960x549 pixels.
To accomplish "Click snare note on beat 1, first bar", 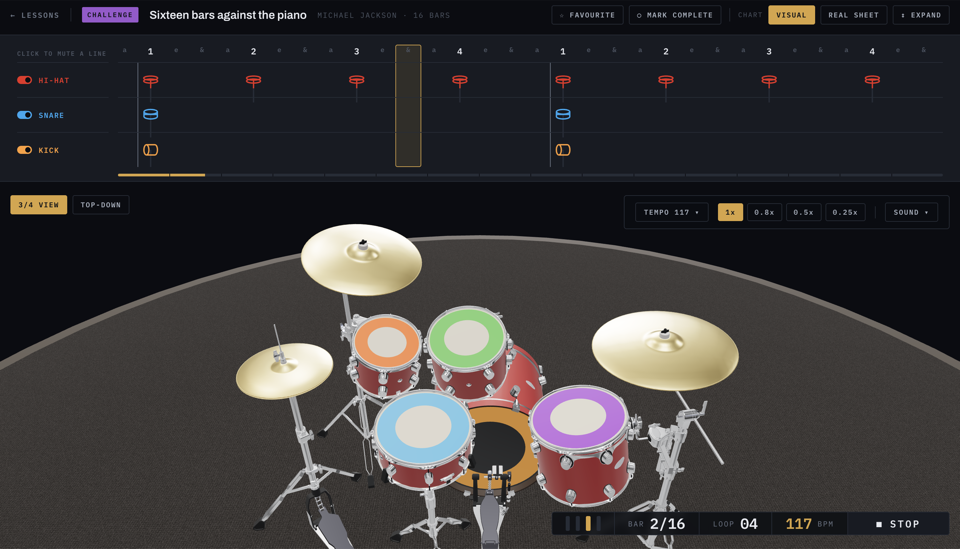I will coord(151,114).
